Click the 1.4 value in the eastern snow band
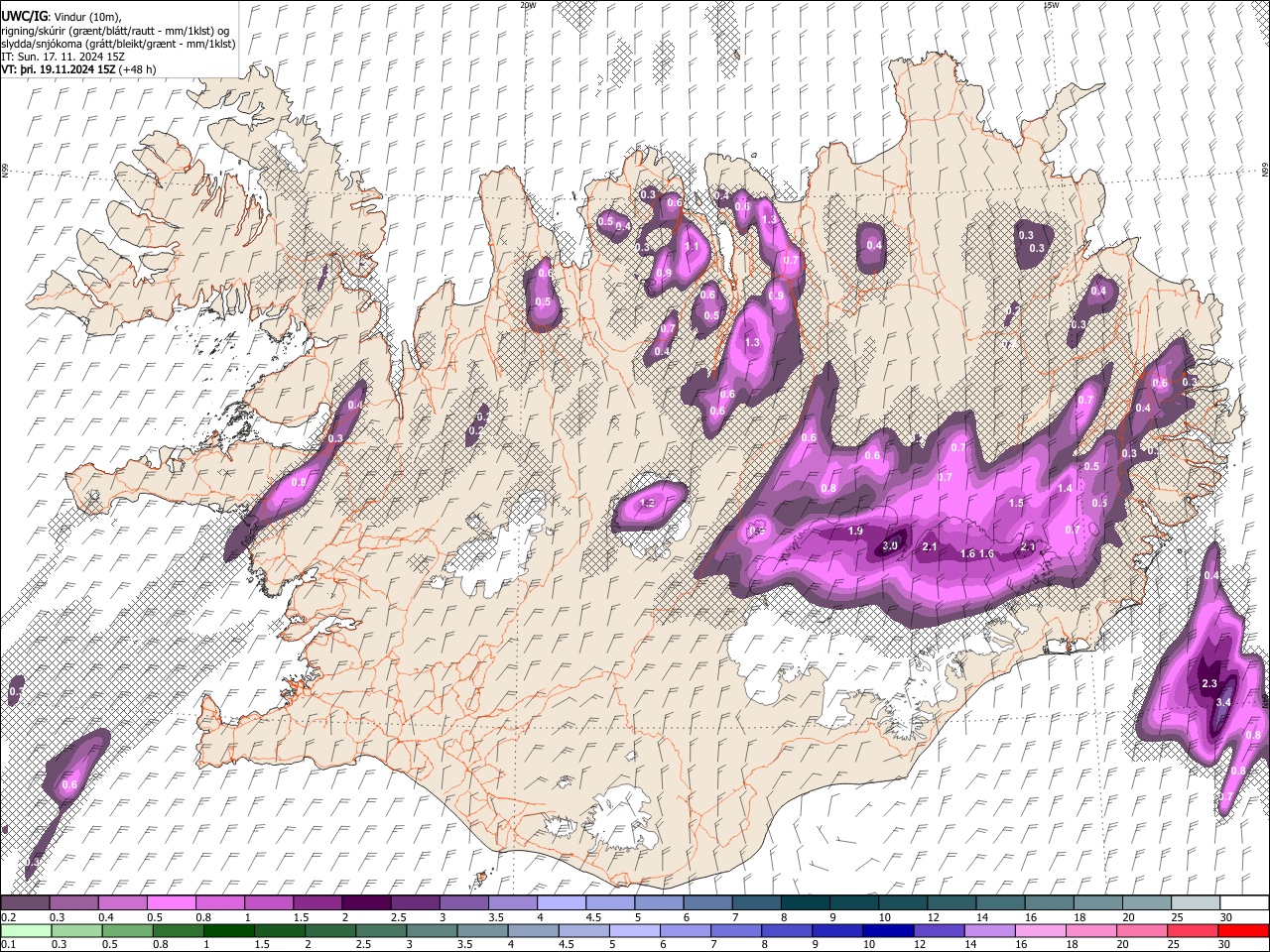Viewport: 1270px width, 952px height. click(x=1065, y=488)
